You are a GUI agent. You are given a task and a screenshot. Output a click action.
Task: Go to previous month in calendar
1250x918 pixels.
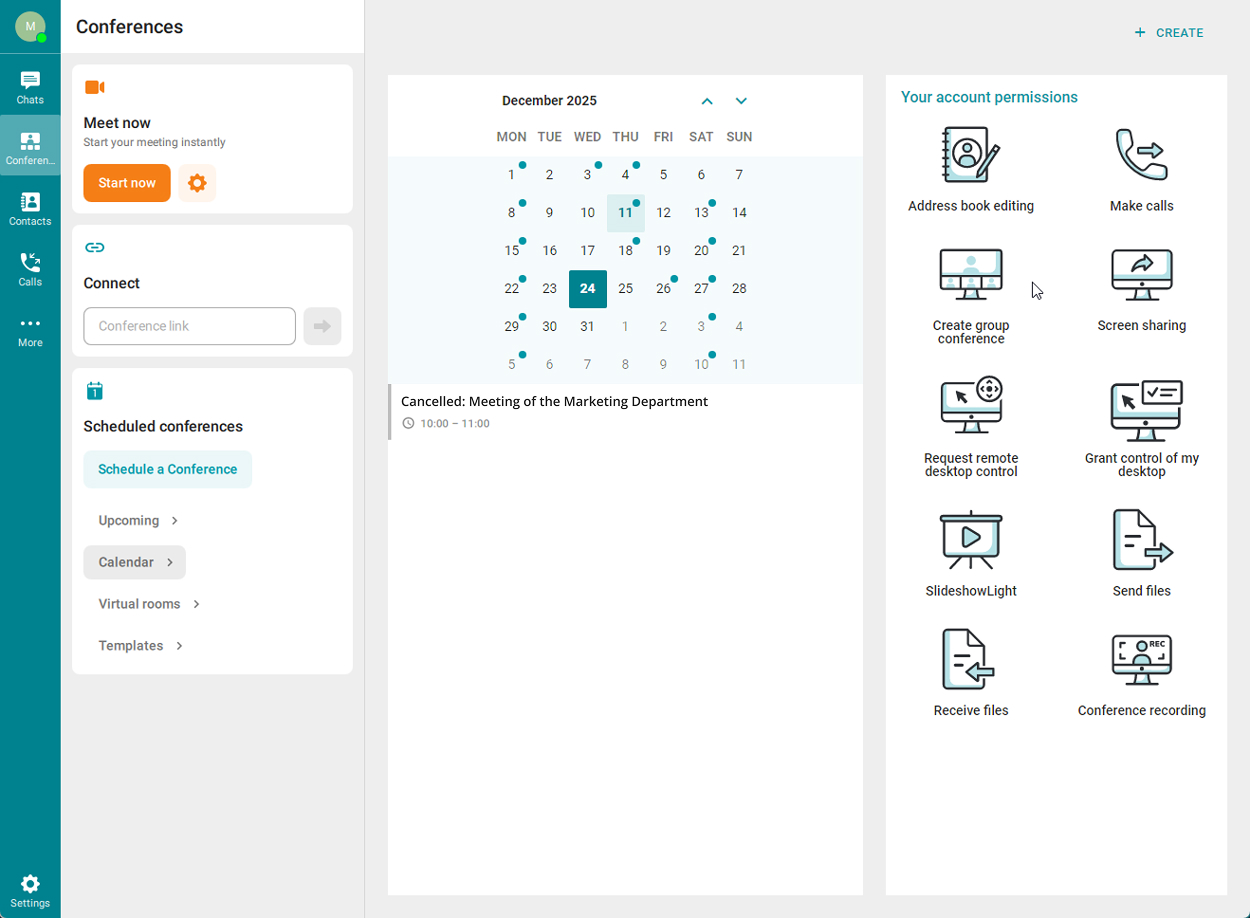(707, 101)
